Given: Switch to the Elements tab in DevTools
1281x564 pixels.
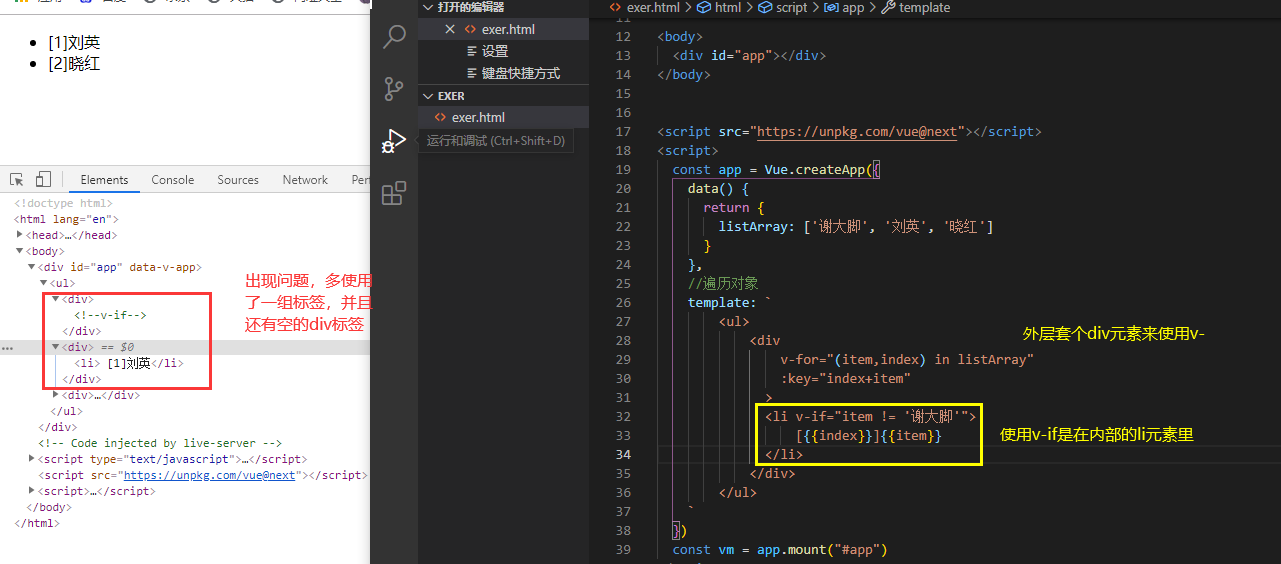Looking at the screenshot, I should pos(104,180).
